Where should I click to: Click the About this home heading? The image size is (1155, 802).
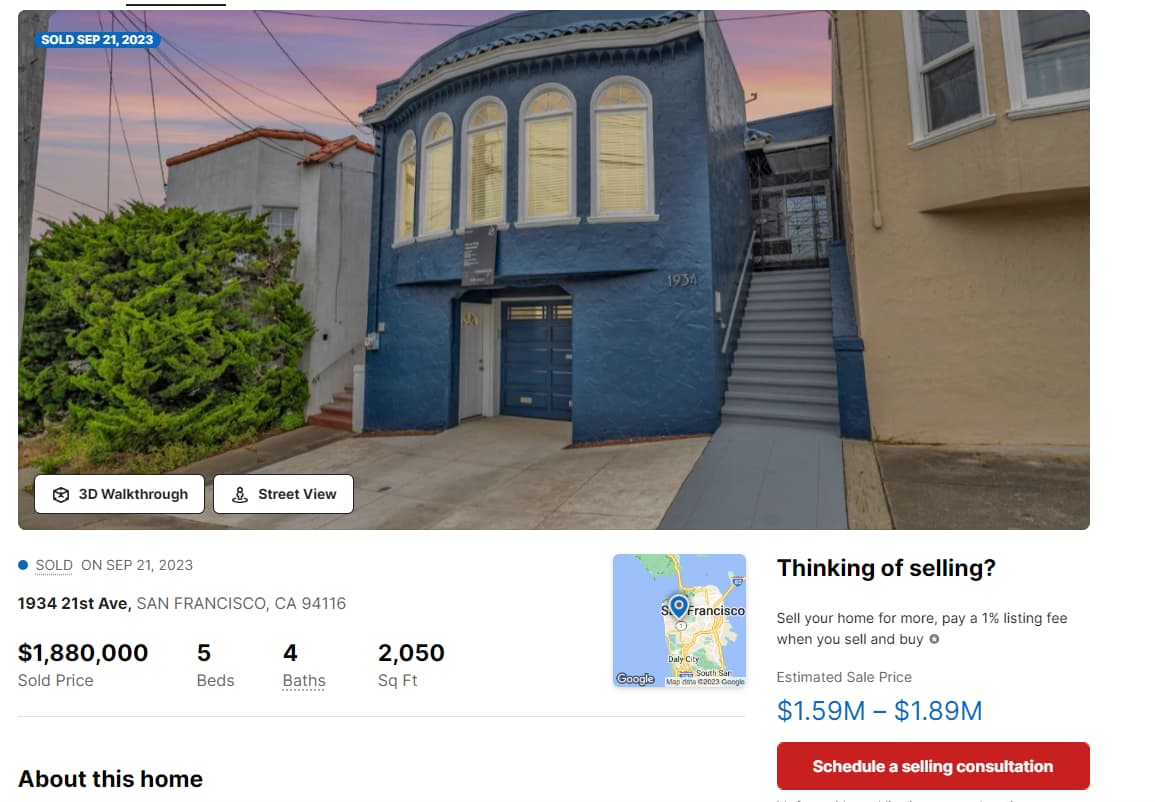point(110,778)
